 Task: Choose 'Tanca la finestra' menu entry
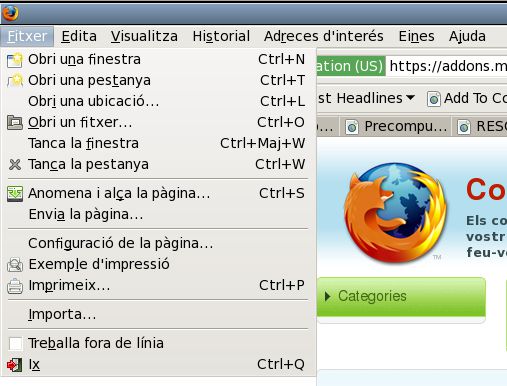click(157, 144)
